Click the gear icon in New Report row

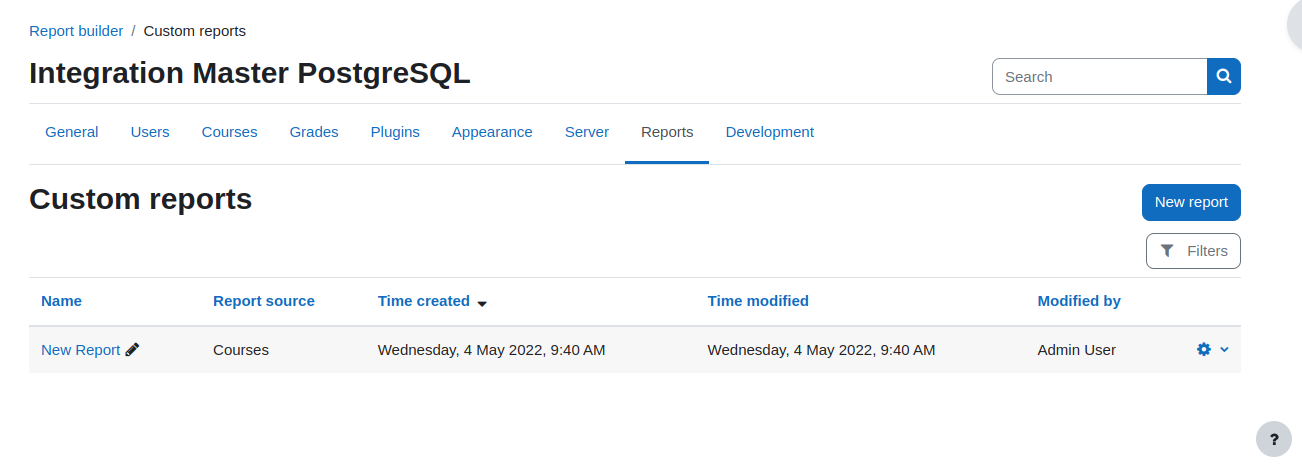pyautogui.click(x=1204, y=349)
